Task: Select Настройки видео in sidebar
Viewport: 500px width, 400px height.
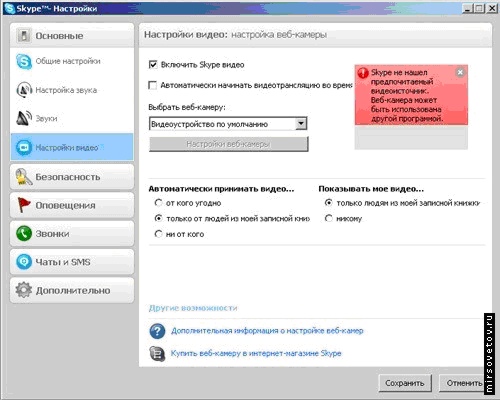Action: tap(72, 147)
